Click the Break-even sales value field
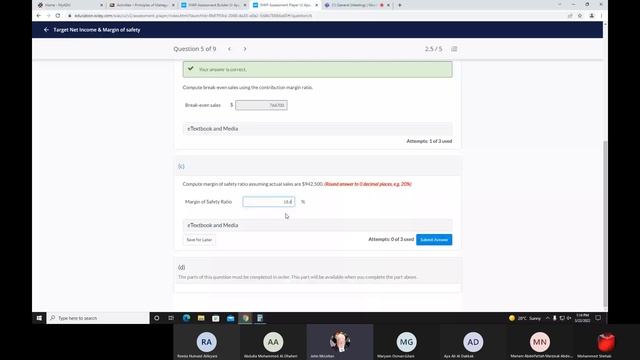Viewport: 640px width, 360px height. (261, 105)
